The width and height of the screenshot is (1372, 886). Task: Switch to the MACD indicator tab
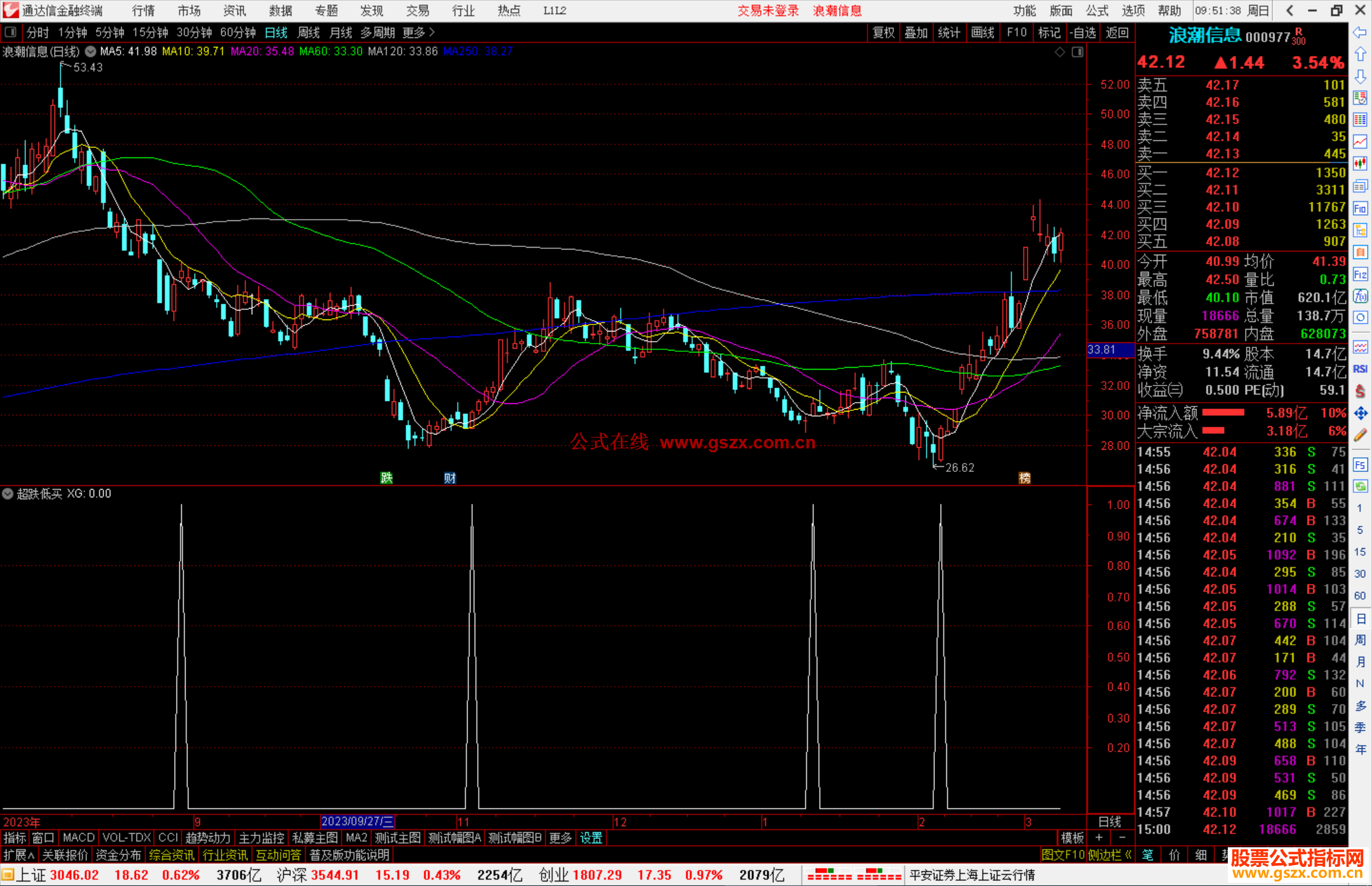[x=78, y=838]
